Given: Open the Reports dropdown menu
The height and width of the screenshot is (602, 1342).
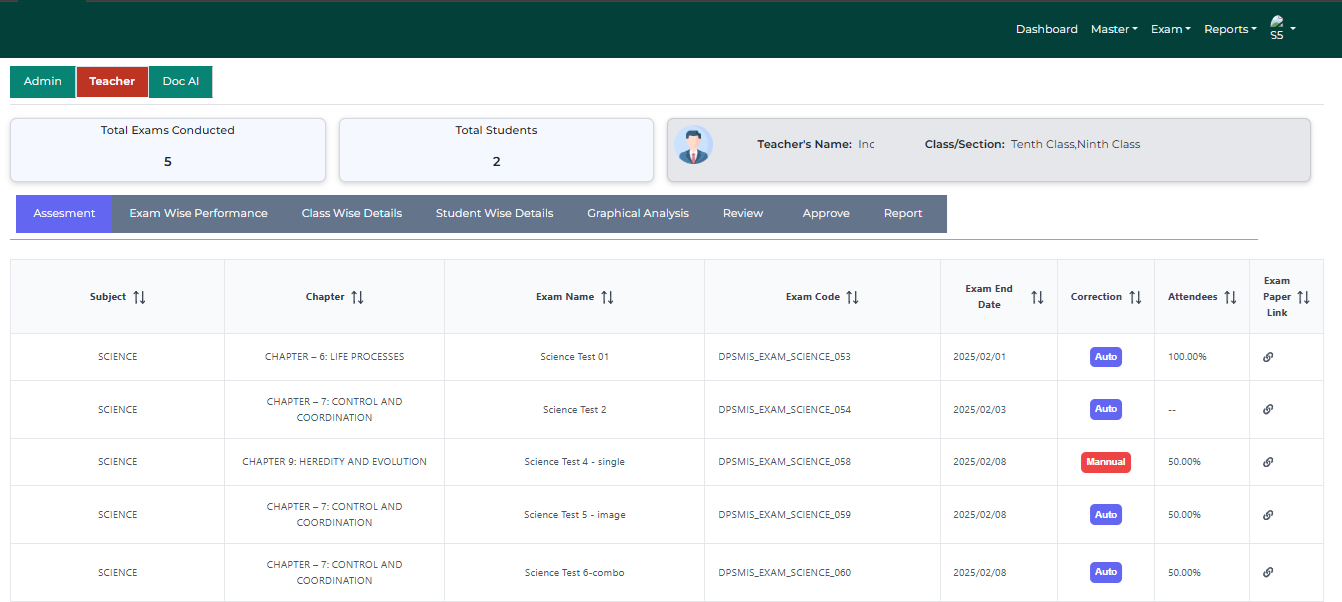Looking at the screenshot, I should click(1230, 29).
